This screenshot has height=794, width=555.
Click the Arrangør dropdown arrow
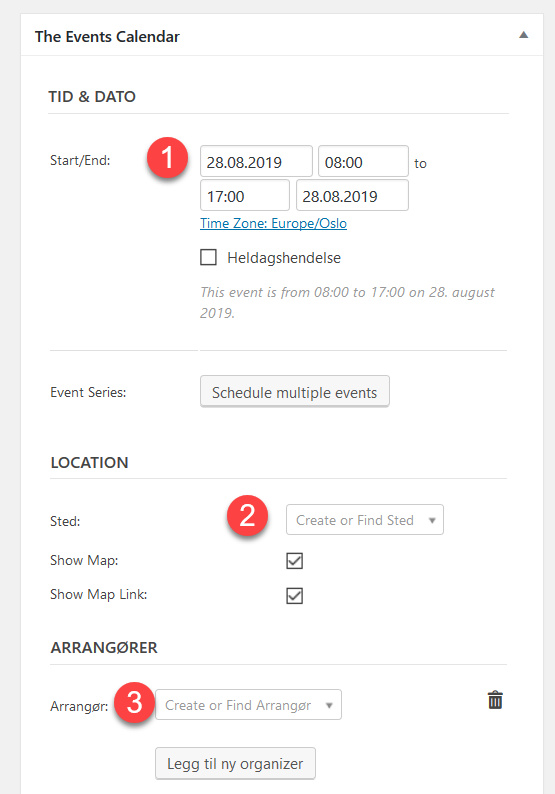pyautogui.click(x=329, y=705)
